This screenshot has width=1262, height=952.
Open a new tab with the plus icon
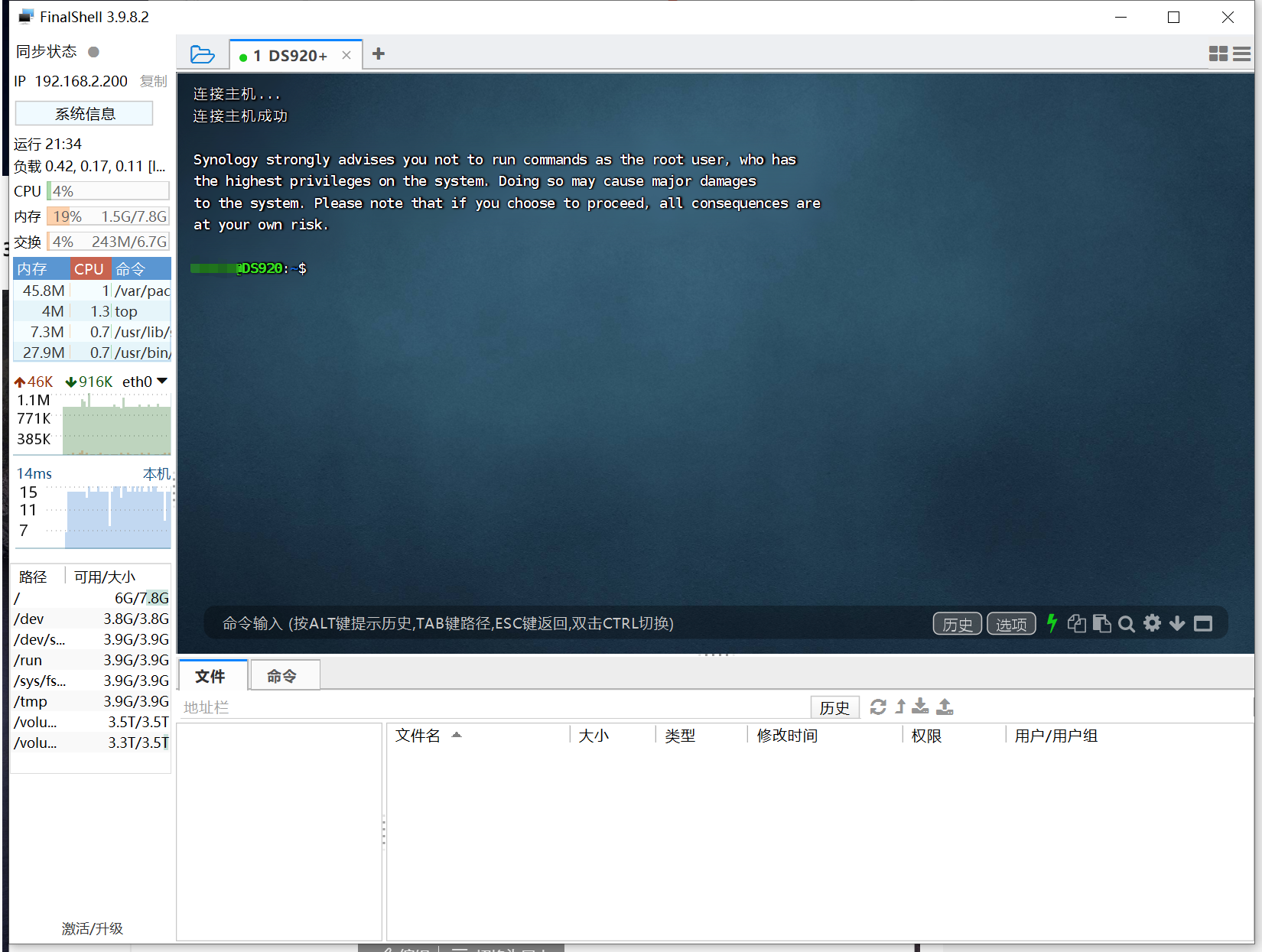378,54
